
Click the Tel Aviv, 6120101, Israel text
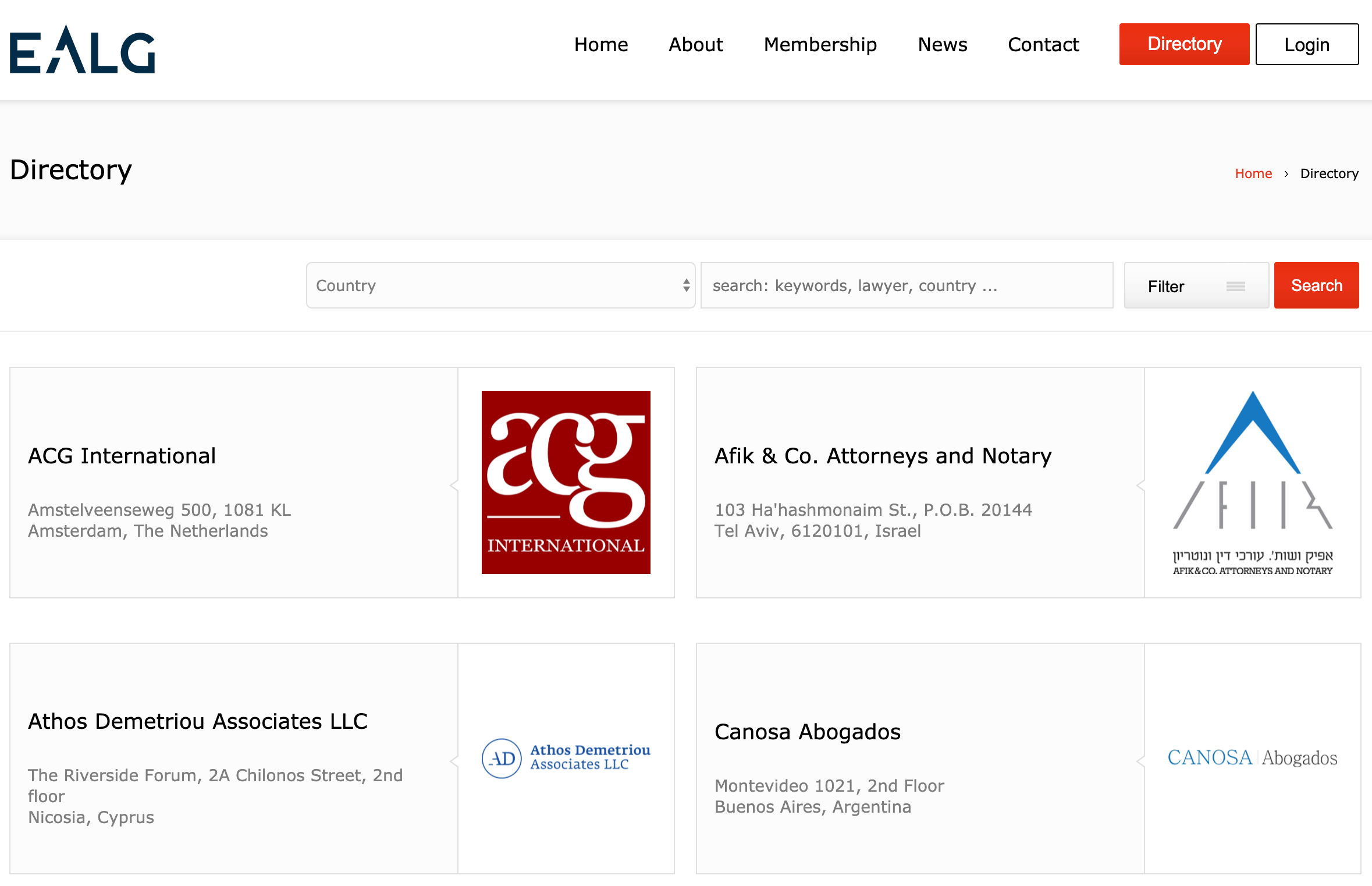[x=817, y=531]
